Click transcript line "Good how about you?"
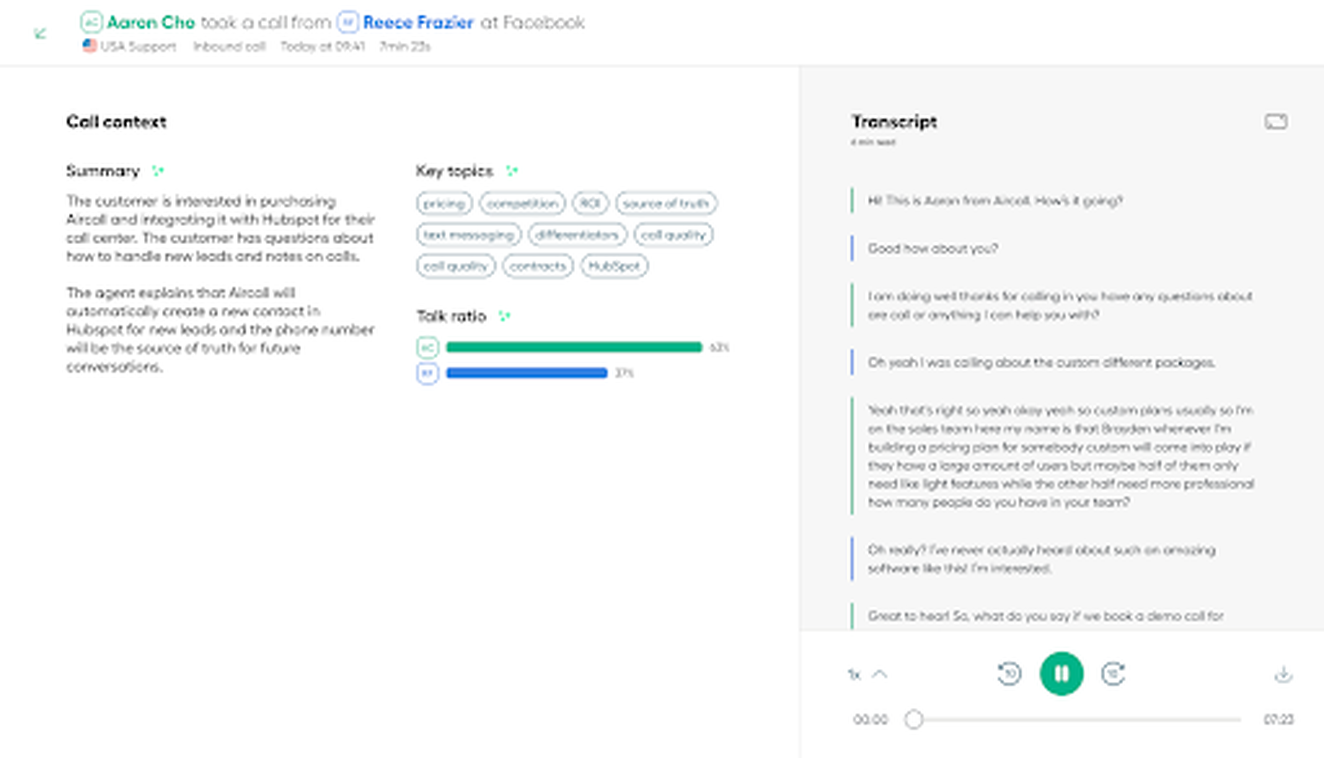The height and width of the screenshot is (758, 1324). pyautogui.click(x=933, y=248)
